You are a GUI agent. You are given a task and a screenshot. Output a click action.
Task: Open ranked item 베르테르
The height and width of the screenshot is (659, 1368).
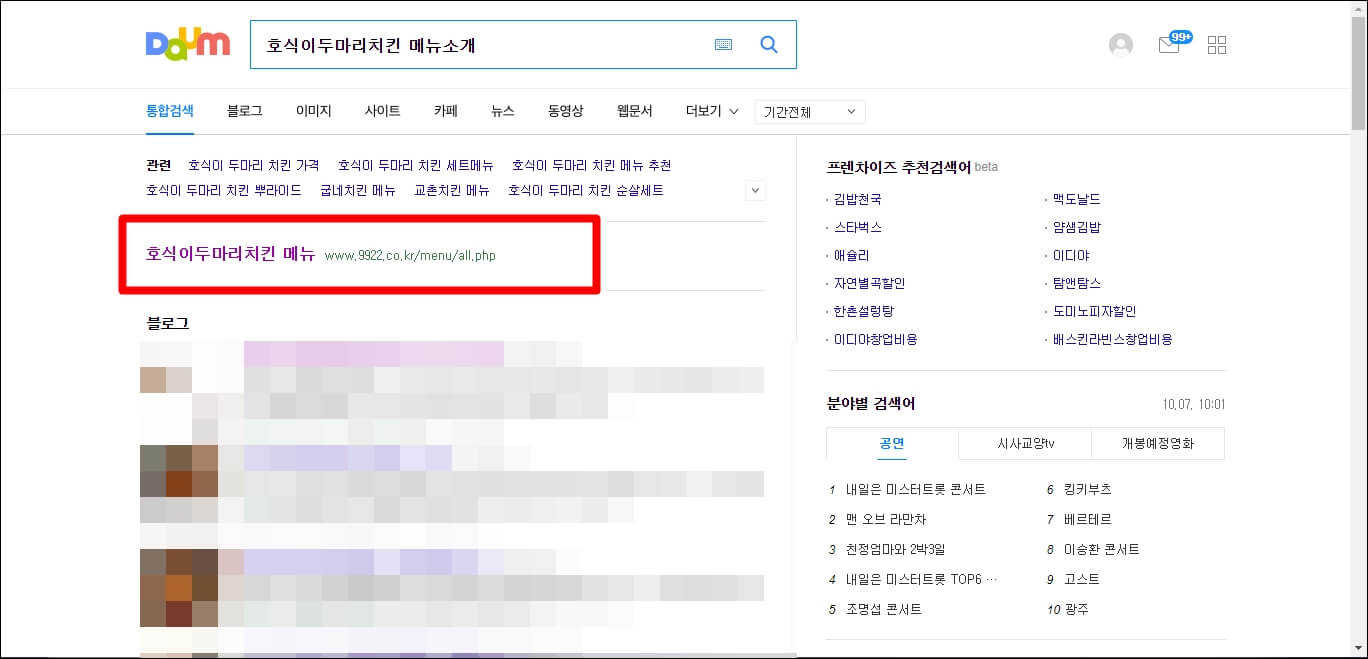click(x=1088, y=519)
